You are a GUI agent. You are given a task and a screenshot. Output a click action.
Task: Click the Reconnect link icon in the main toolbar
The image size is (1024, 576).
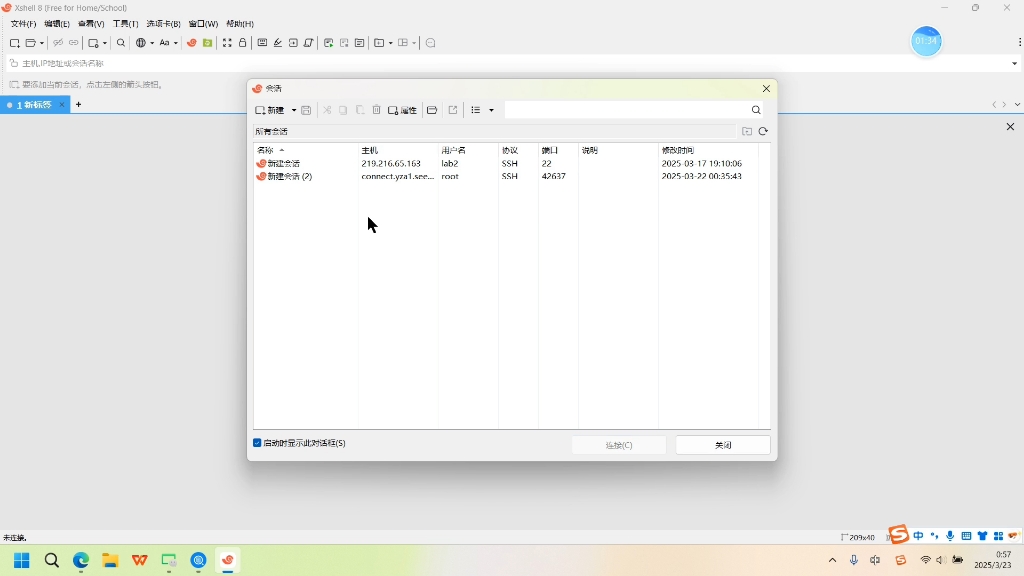pos(74,43)
